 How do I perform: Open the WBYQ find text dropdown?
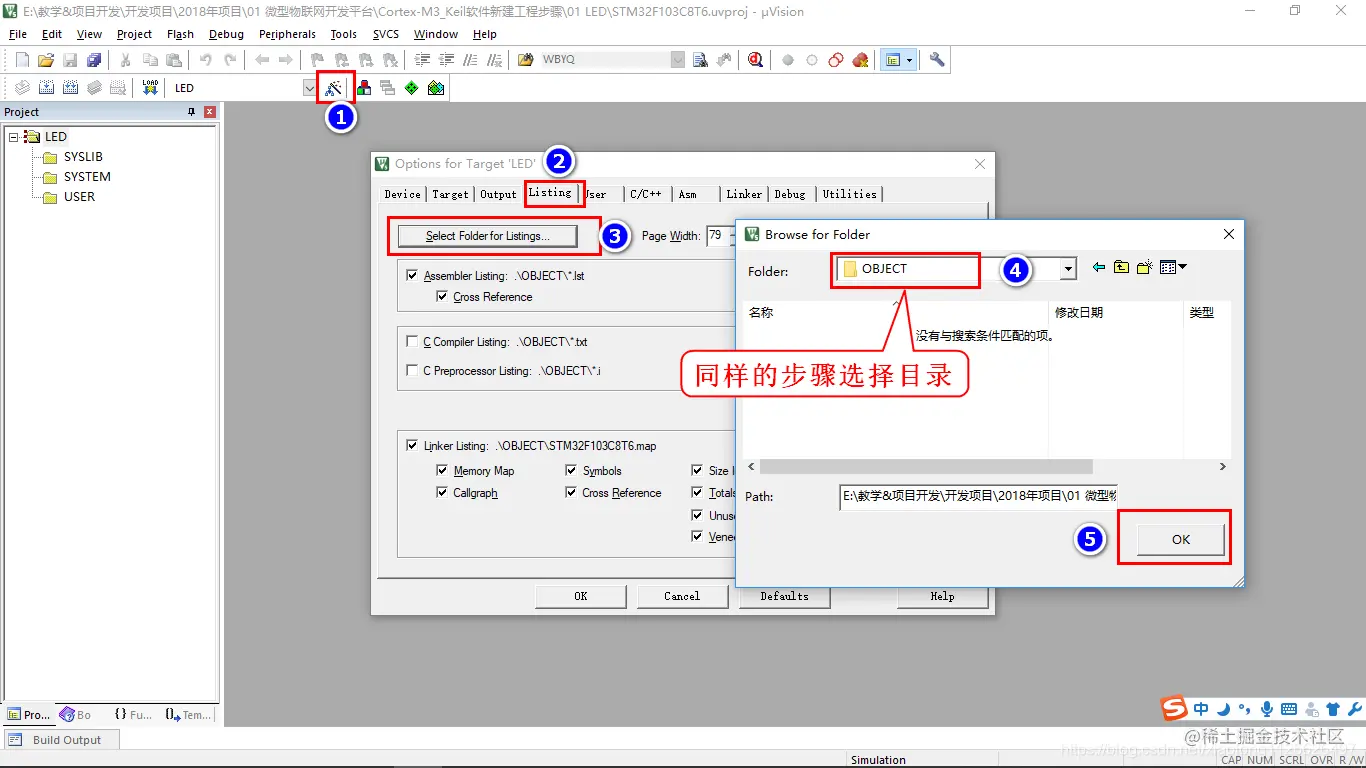pos(678,60)
